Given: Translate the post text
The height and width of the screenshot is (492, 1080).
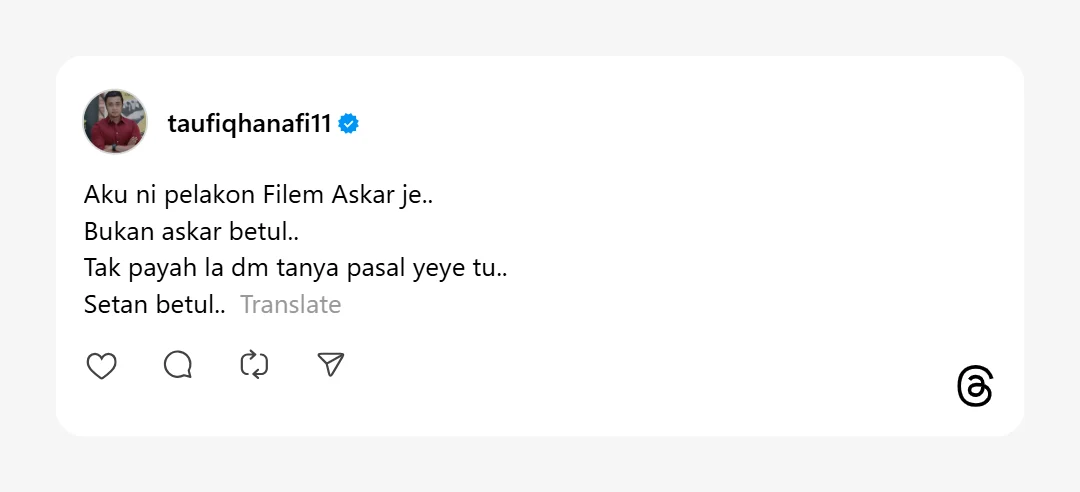Looking at the screenshot, I should point(290,305).
